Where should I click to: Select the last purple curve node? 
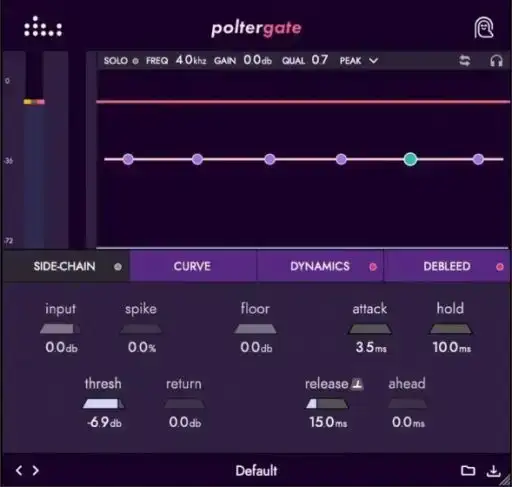coord(478,159)
